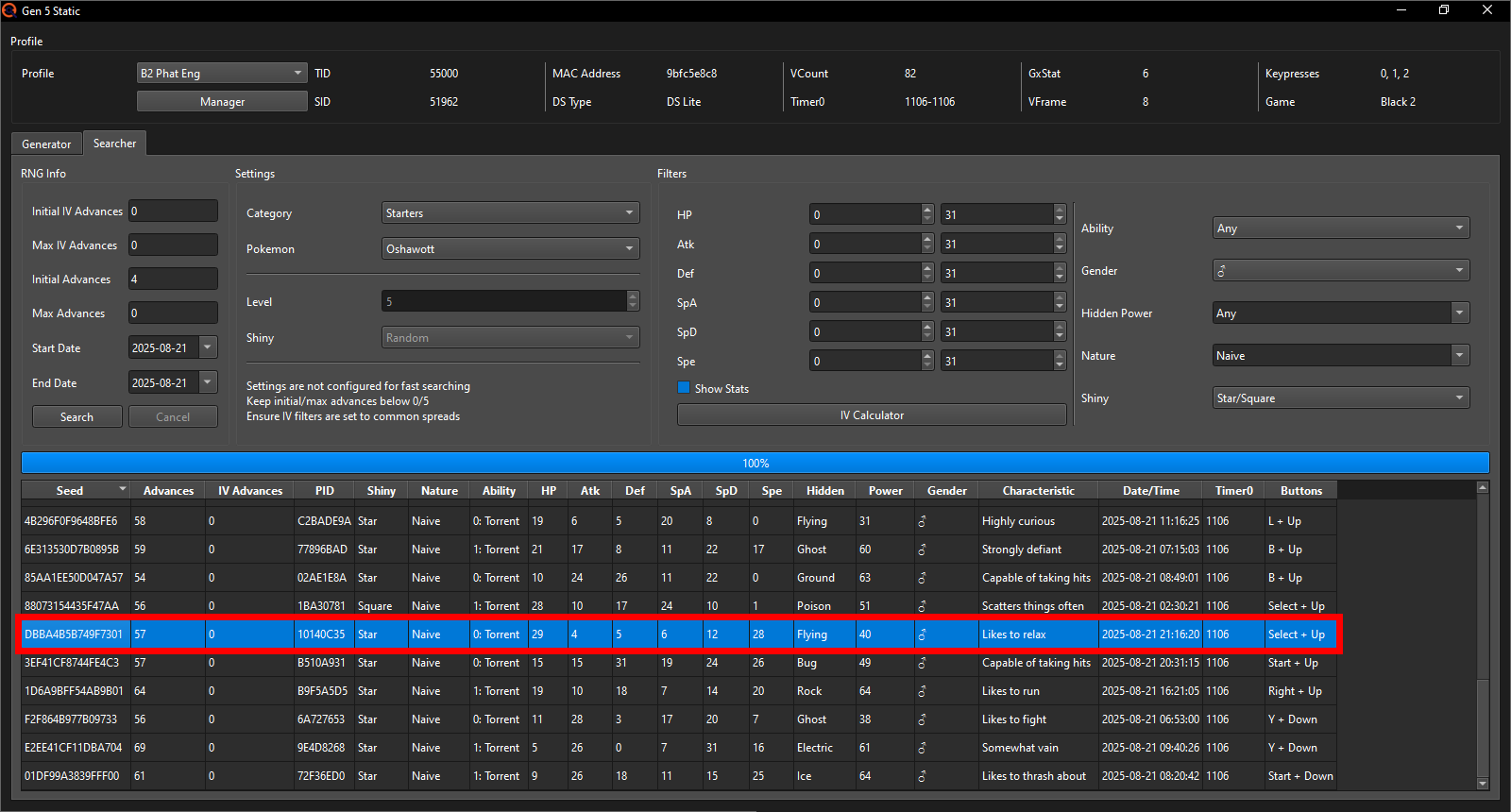Viewport: 1511px width, 812px height.
Task: Click the Gen 5 Static app icon
Action: (x=9, y=10)
